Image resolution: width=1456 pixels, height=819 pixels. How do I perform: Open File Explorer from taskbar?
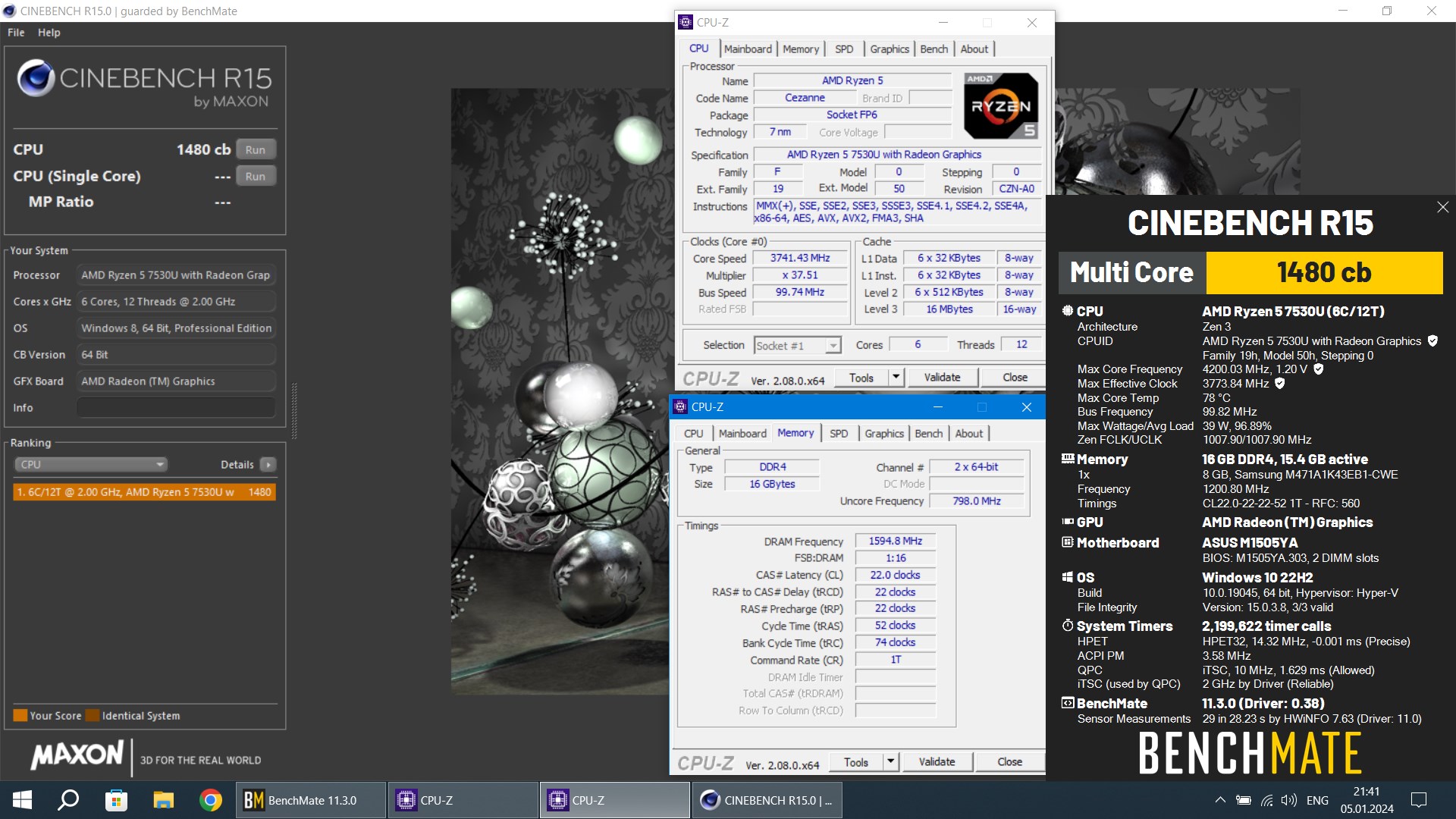[163, 800]
